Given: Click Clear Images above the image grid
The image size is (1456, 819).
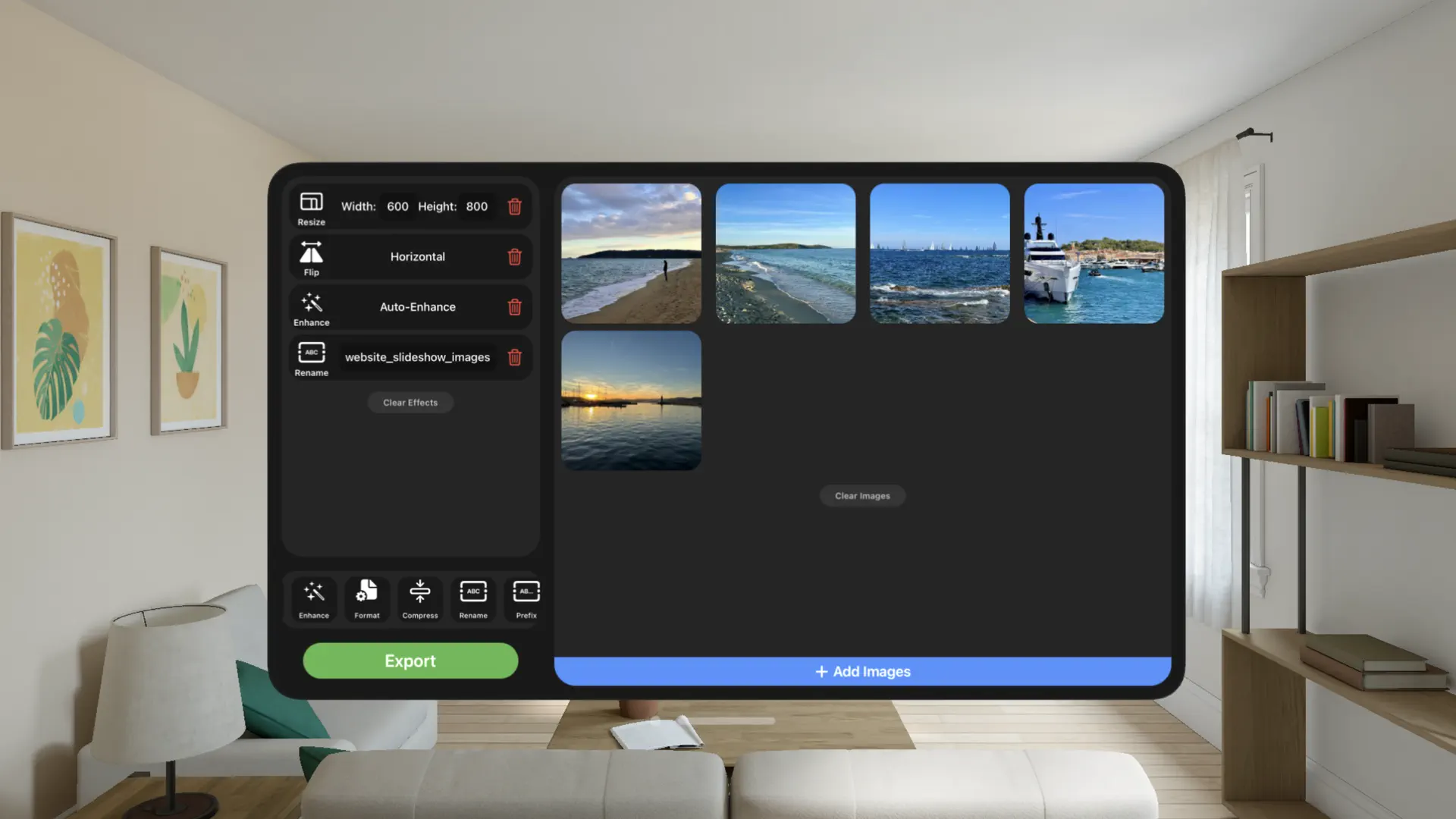Looking at the screenshot, I should pyautogui.click(x=861, y=495).
